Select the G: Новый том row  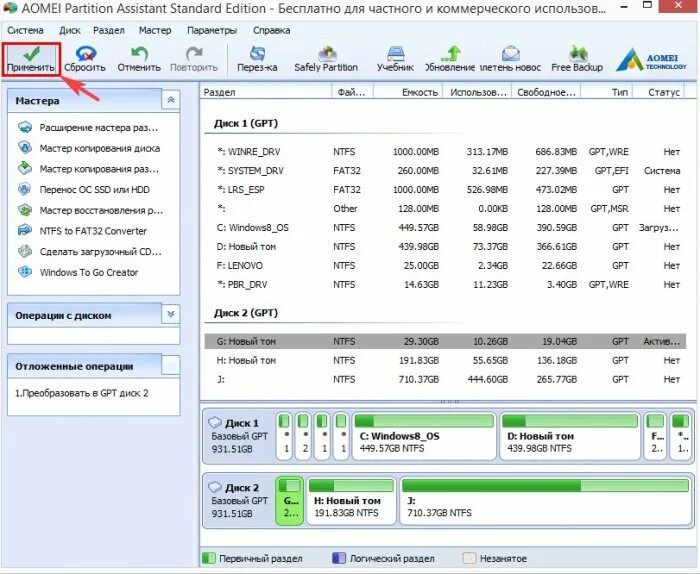(445, 341)
